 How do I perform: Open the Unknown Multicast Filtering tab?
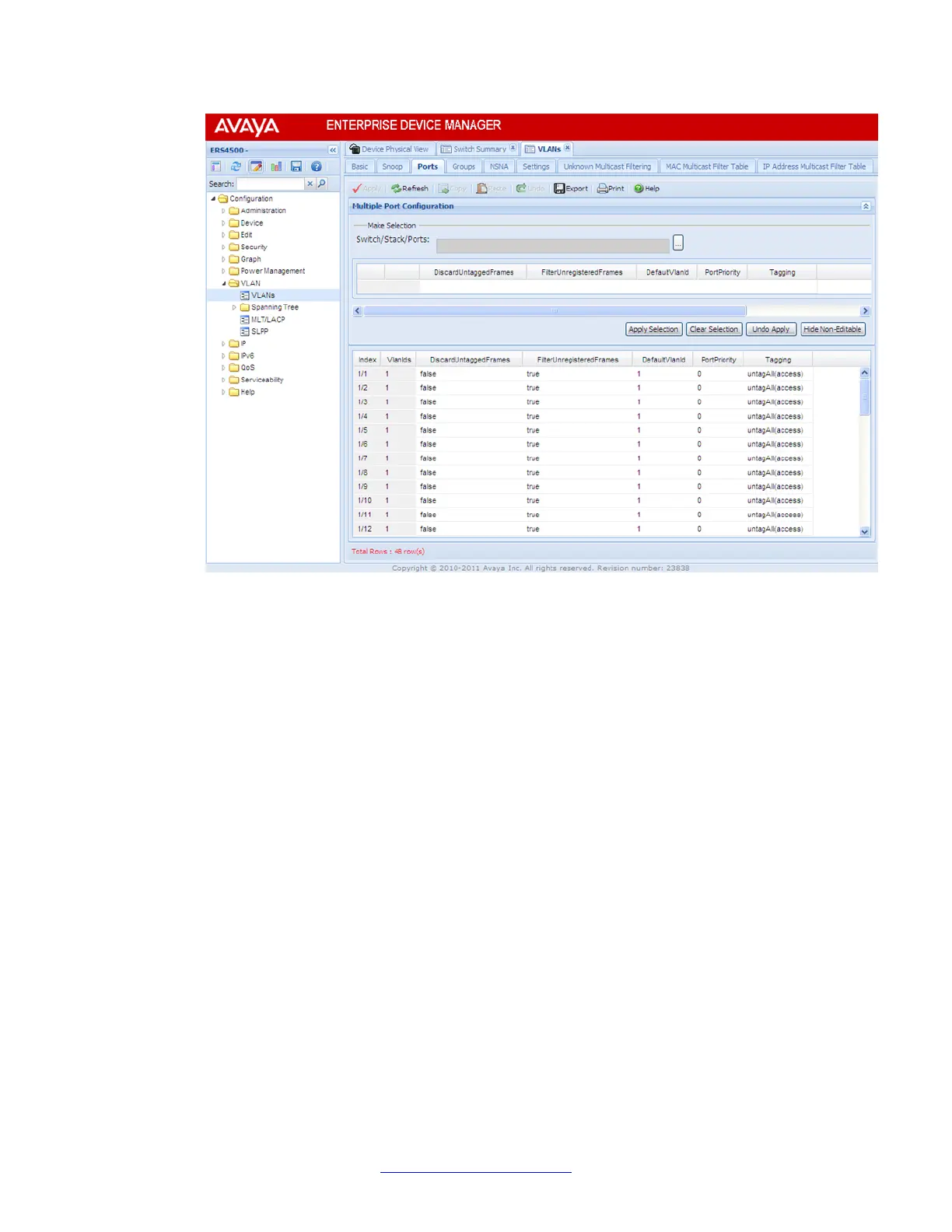click(x=607, y=166)
